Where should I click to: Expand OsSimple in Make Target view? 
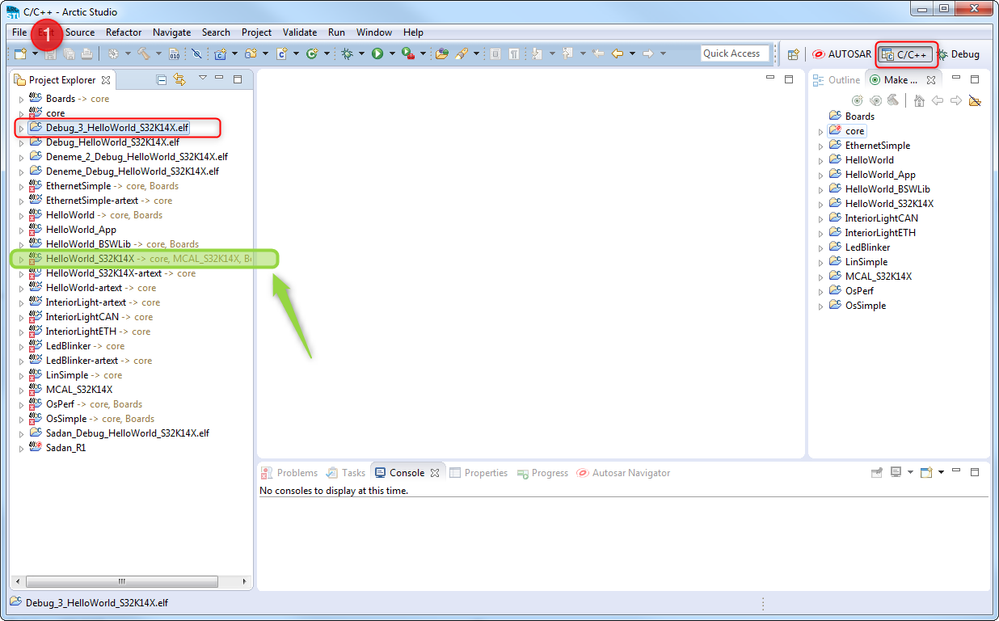[821, 306]
